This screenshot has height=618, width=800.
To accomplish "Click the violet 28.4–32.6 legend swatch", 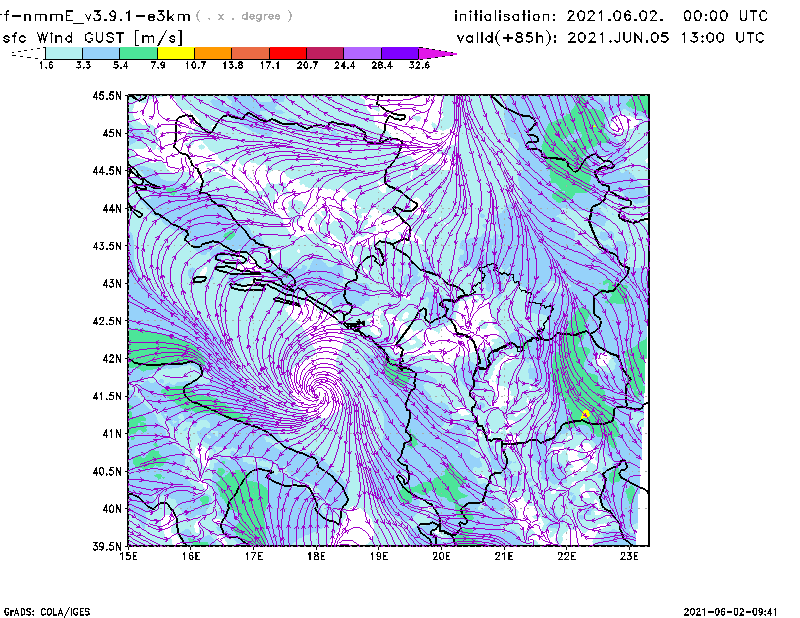I will coord(400,53).
